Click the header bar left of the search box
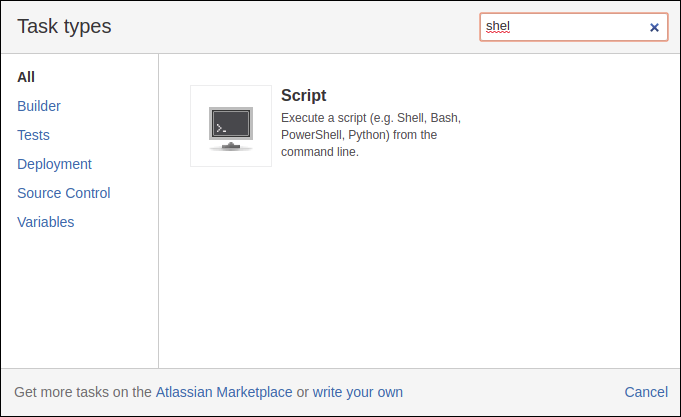This screenshot has width=681, height=417. [300, 27]
